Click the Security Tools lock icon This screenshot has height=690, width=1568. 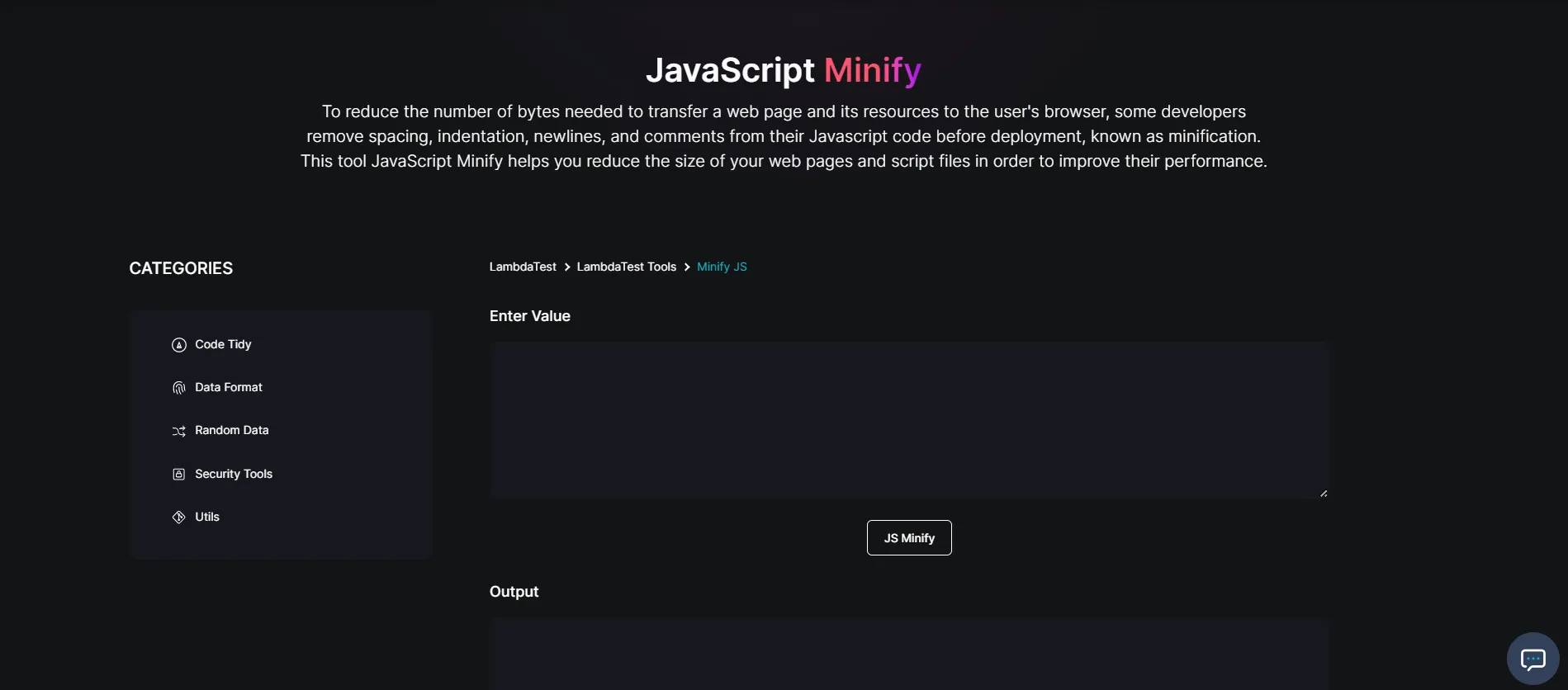[x=178, y=474]
